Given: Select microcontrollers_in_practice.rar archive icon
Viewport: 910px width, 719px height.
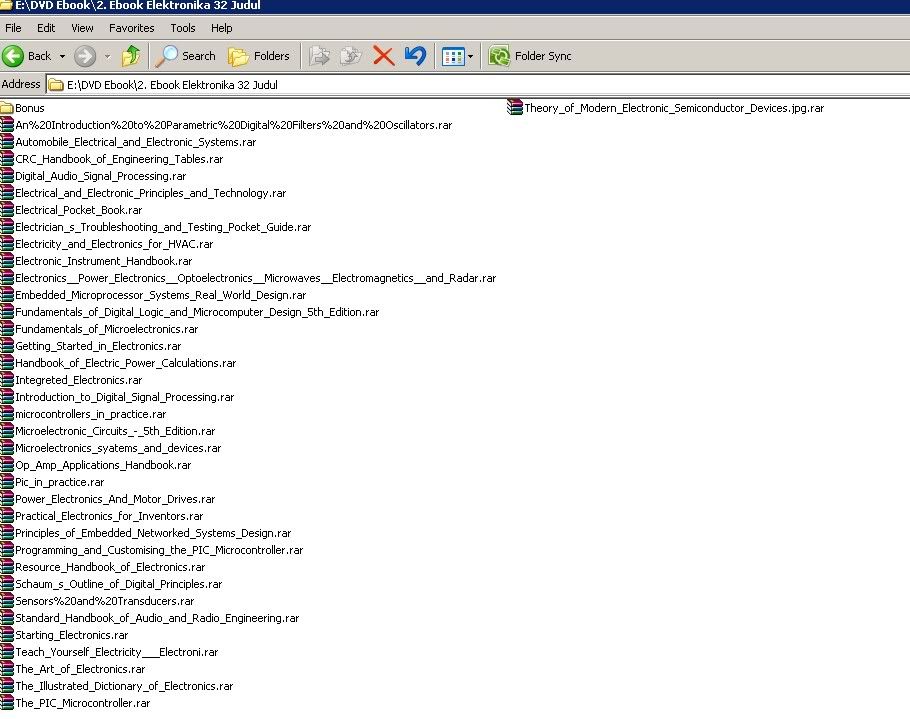Looking at the screenshot, I should pos(7,414).
